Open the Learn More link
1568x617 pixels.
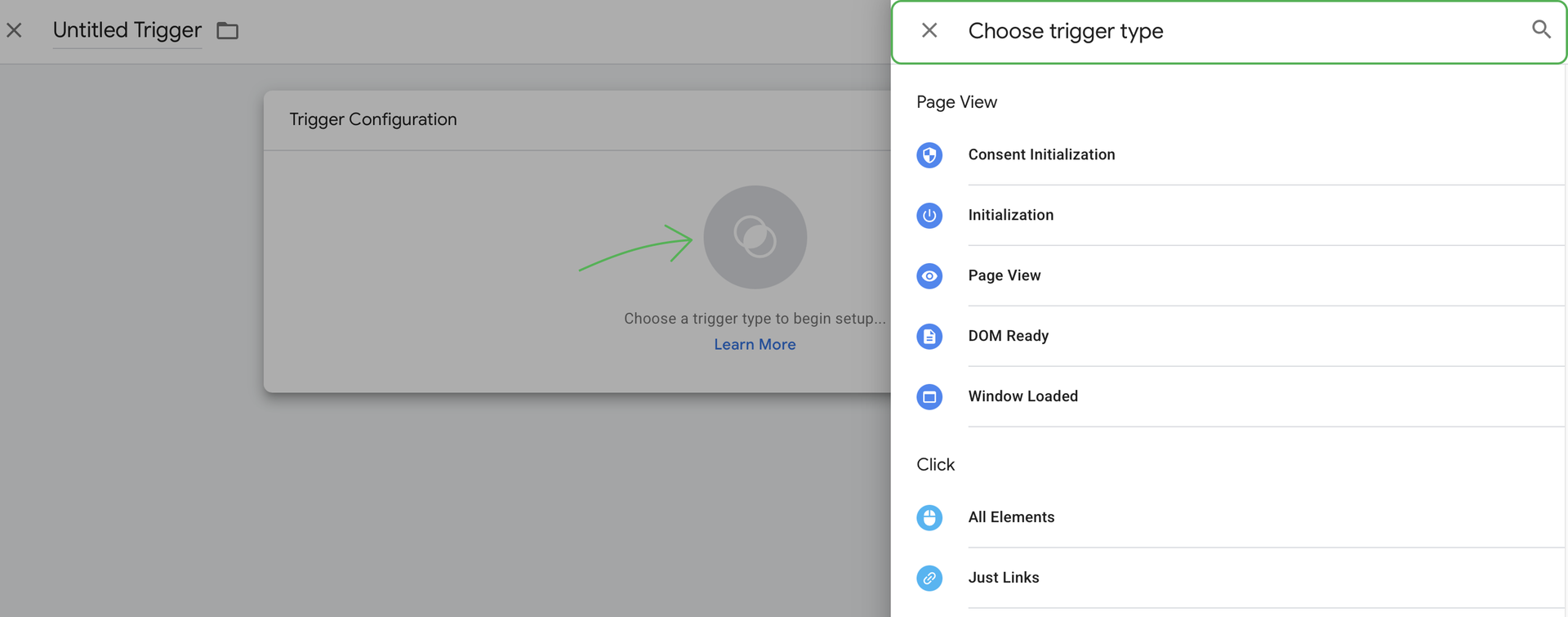755,345
